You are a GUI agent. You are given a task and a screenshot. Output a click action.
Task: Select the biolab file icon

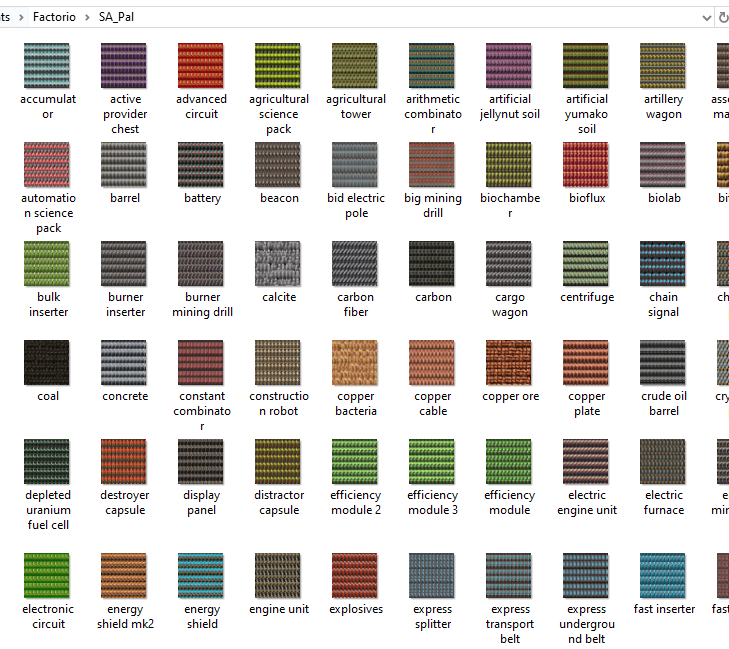(x=663, y=165)
